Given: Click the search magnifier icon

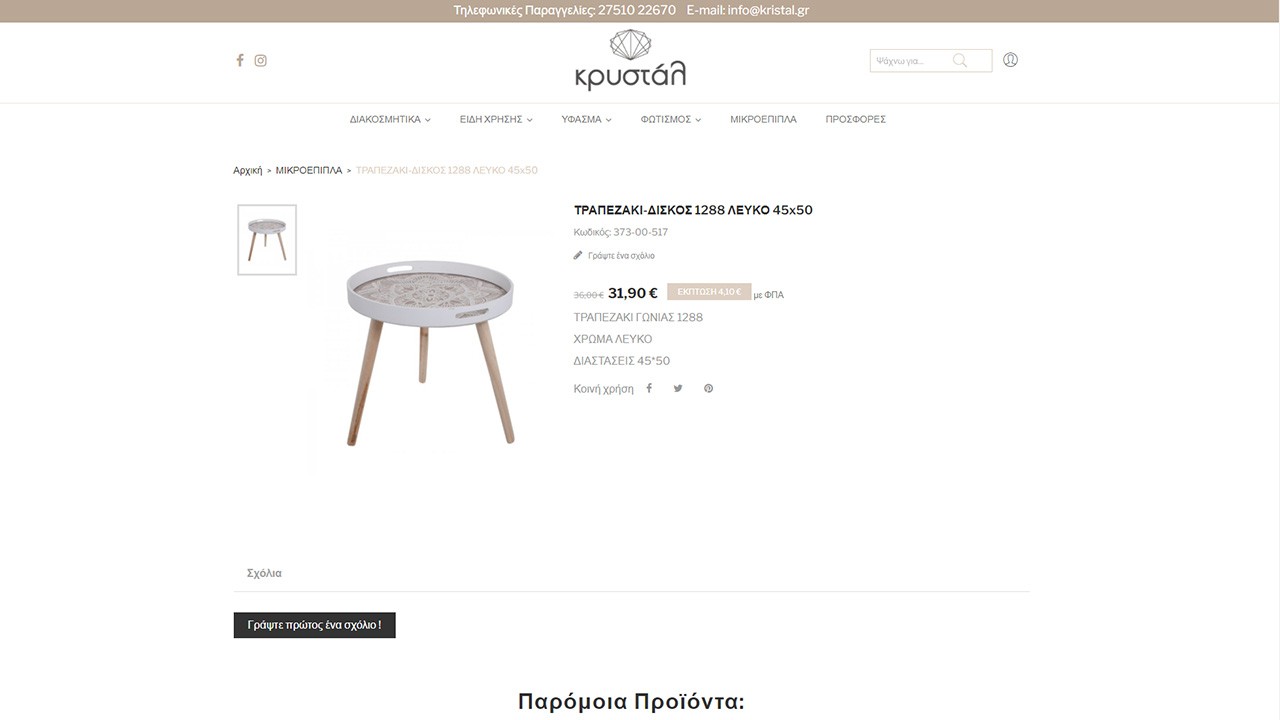Looking at the screenshot, I should [x=960, y=60].
